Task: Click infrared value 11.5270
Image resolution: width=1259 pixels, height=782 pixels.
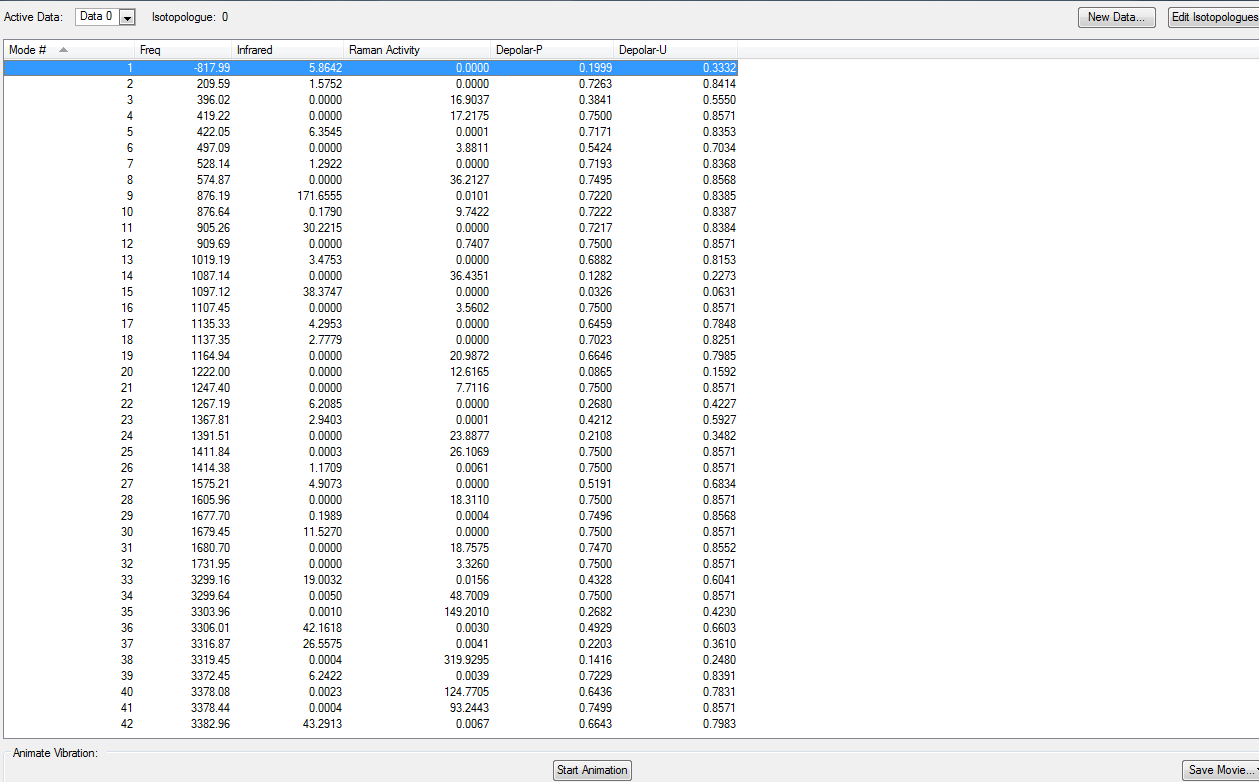Action: pos(323,532)
